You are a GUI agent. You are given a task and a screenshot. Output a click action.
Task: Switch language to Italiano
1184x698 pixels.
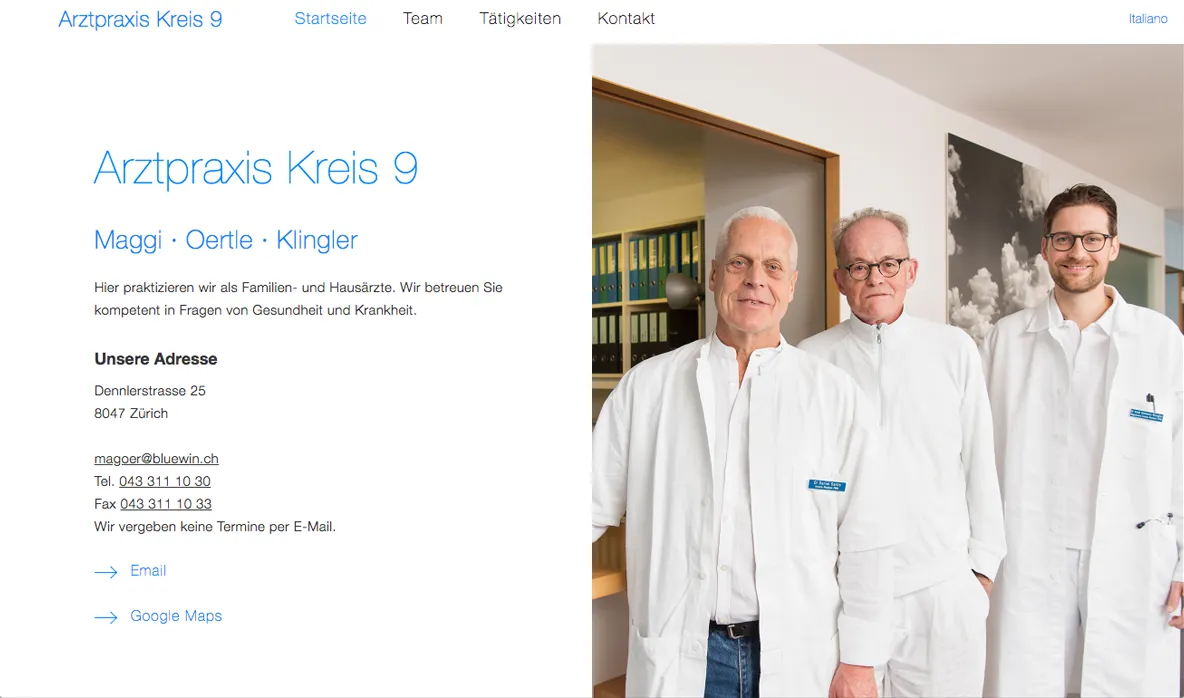[x=1148, y=19]
